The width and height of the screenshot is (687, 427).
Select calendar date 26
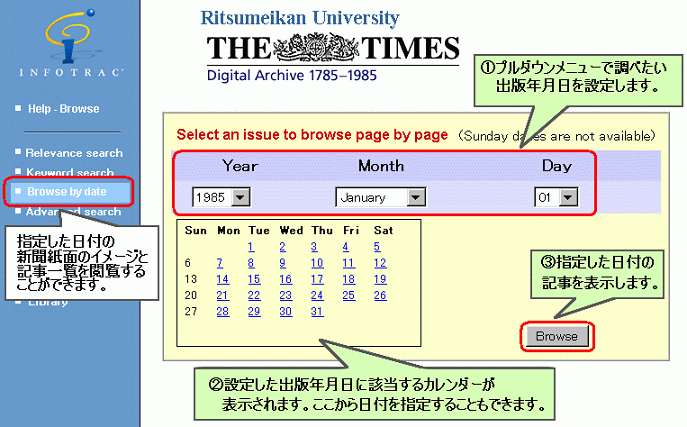pyautogui.click(x=380, y=295)
